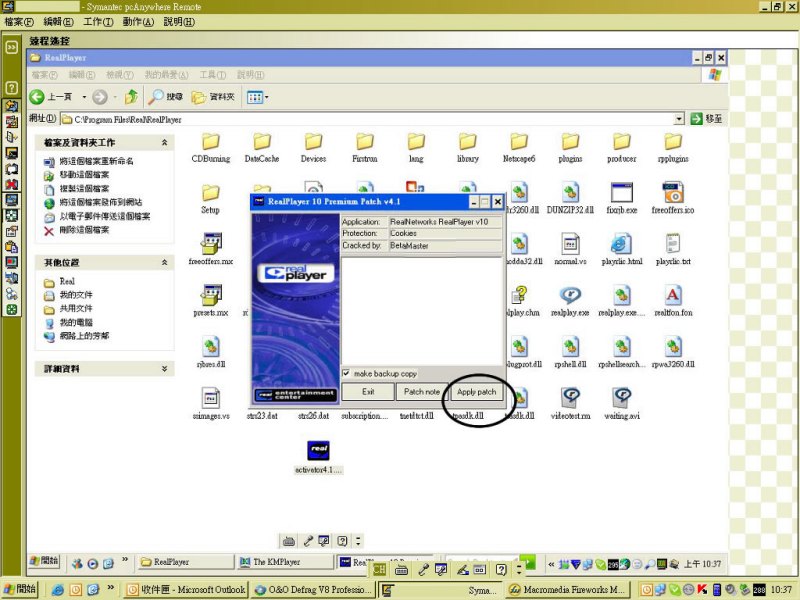Switch to Macromedia Fireworks taskbar button
Screen dimensions: 800x600
569,589
